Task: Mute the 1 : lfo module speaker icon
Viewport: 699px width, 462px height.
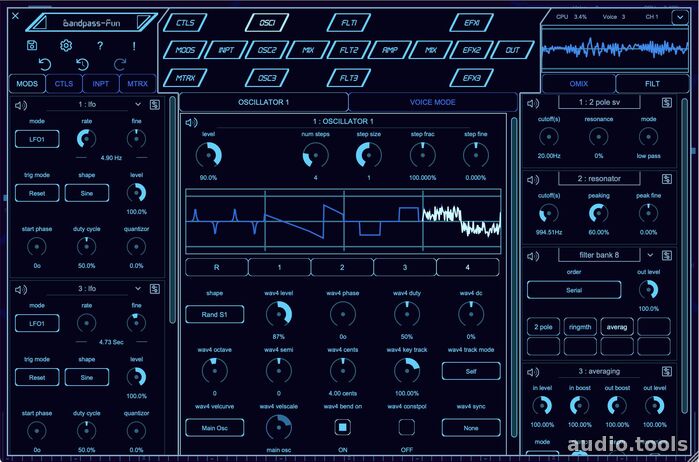Action: (20, 104)
